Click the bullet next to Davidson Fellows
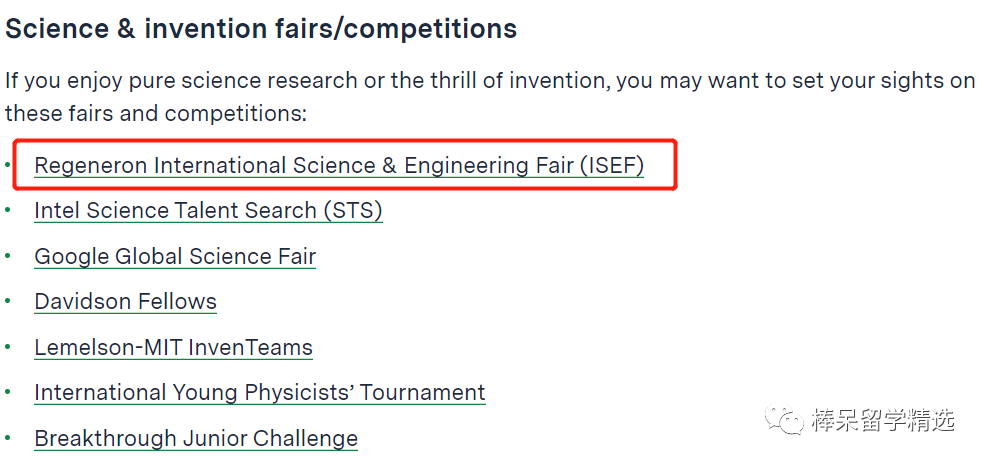The height and width of the screenshot is (463, 986). pos(8,300)
